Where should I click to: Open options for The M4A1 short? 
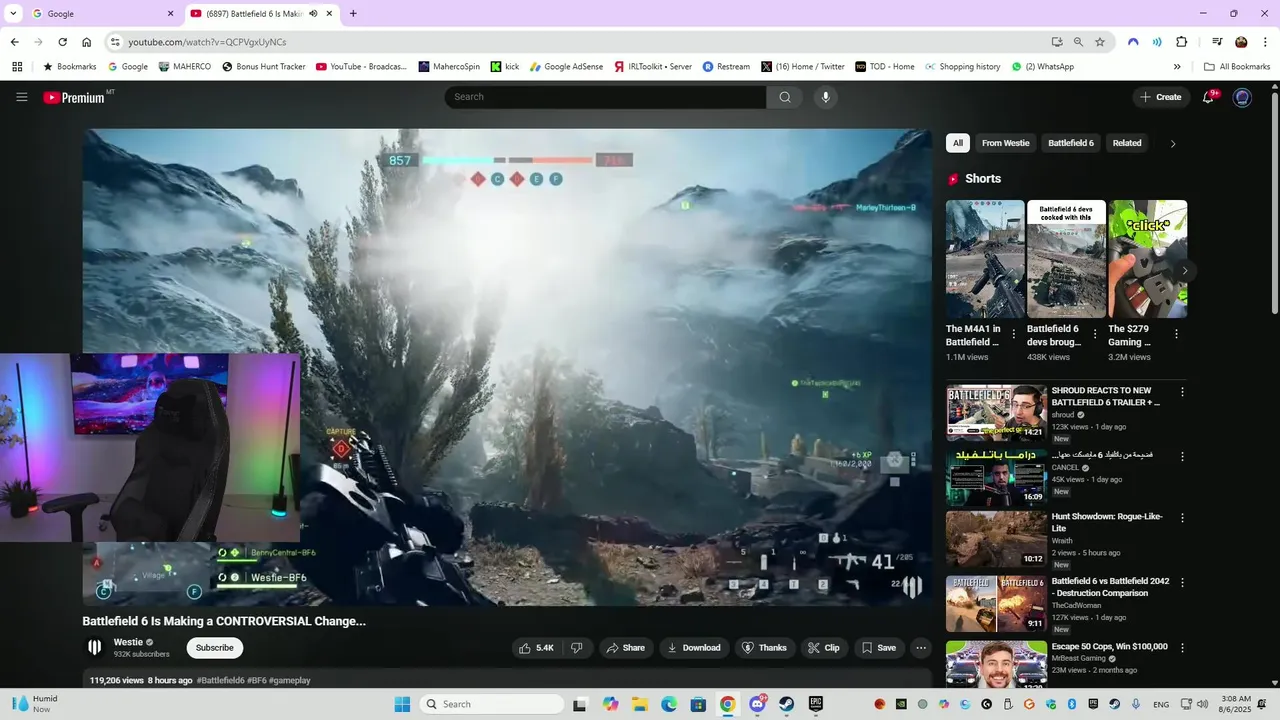pyautogui.click(x=1013, y=334)
